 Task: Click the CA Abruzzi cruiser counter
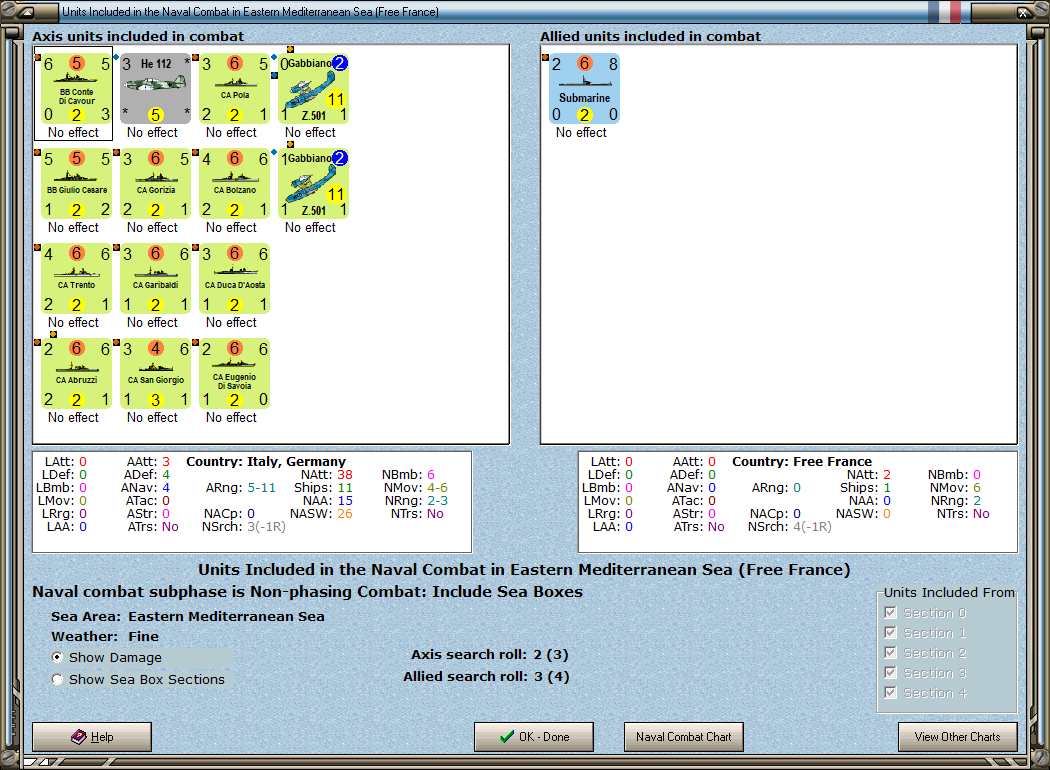click(76, 374)
